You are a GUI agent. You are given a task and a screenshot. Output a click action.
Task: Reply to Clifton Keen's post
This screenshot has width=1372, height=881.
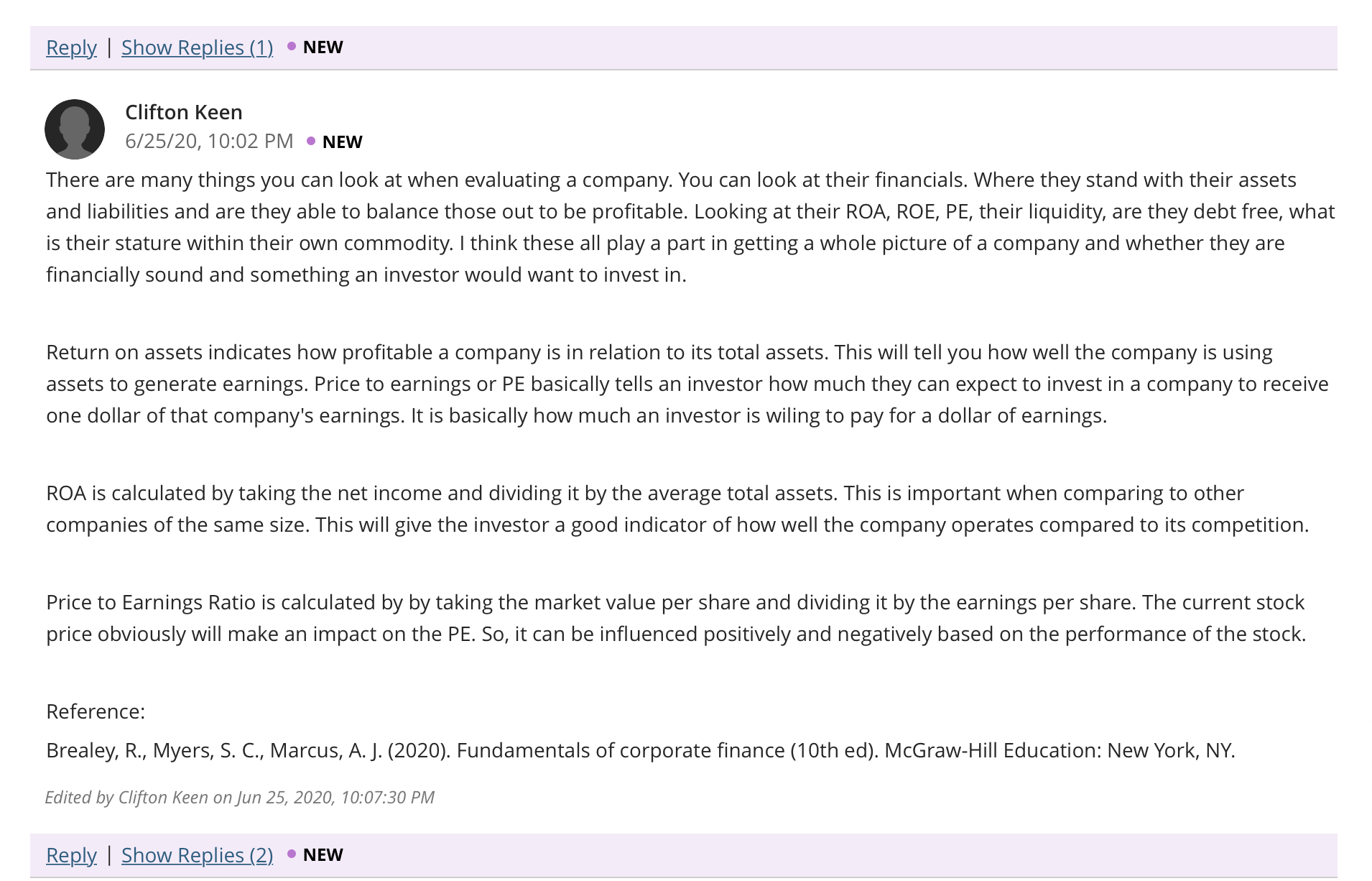tap(71, 855)
